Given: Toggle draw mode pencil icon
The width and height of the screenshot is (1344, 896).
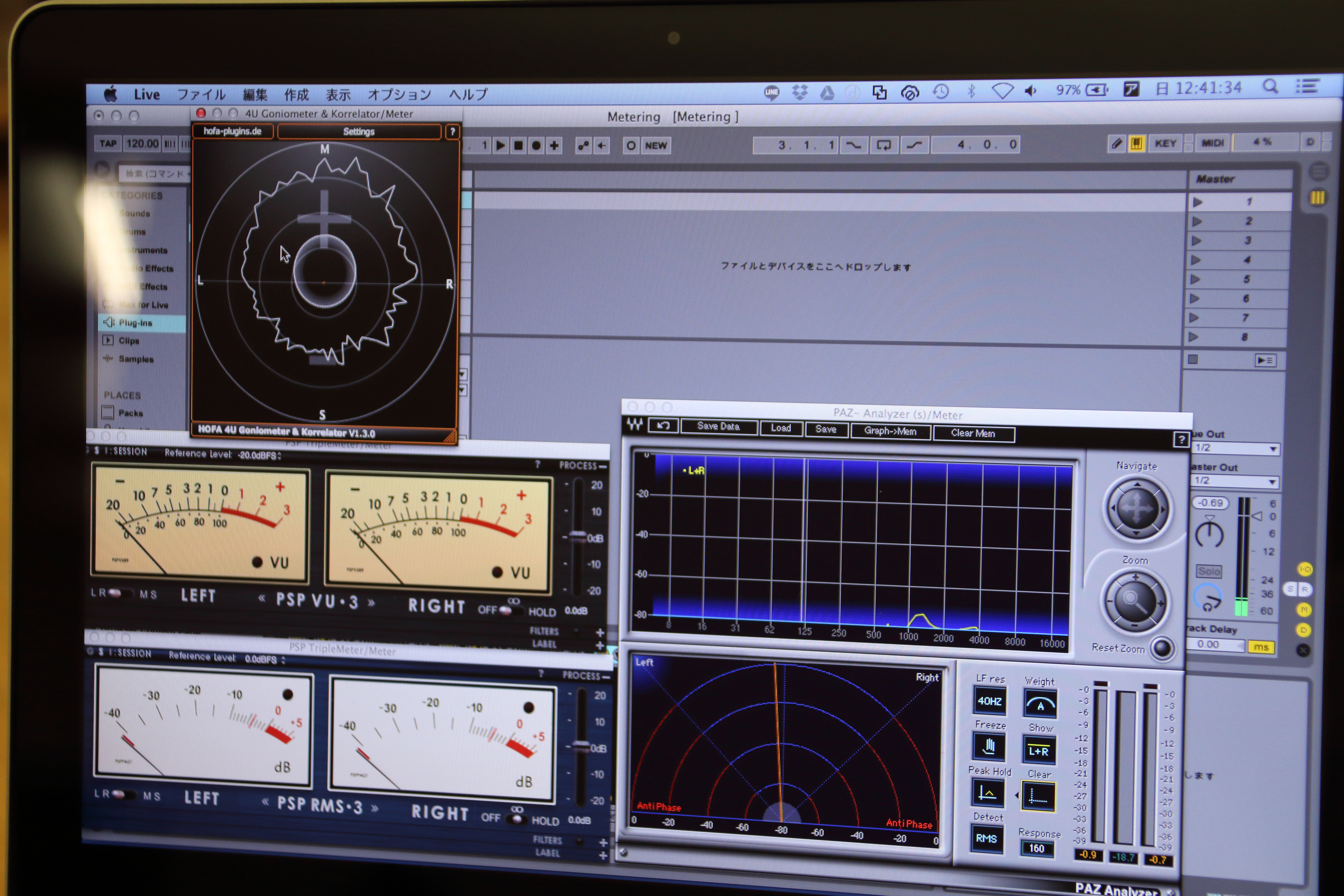Looking at the screenshot, I should 1116,143.
